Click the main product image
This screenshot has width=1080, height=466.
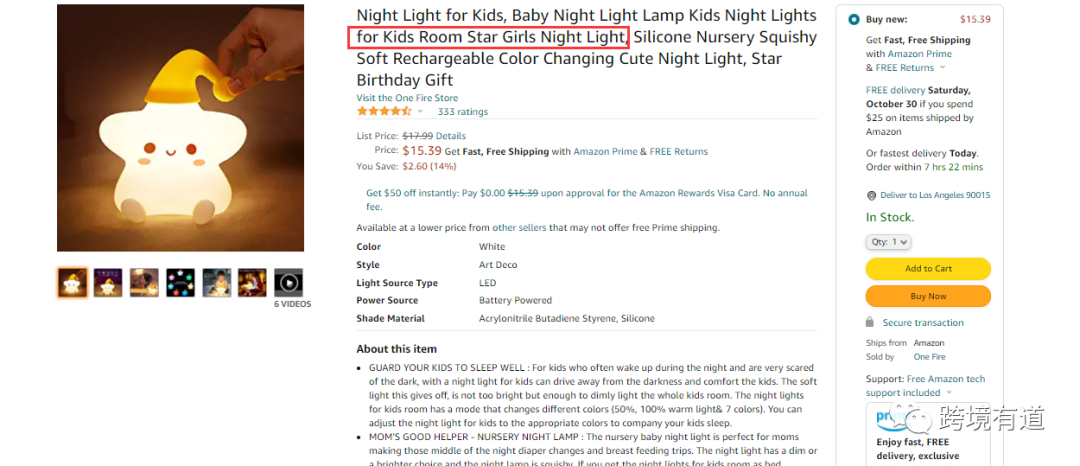(x=180, y=128)
